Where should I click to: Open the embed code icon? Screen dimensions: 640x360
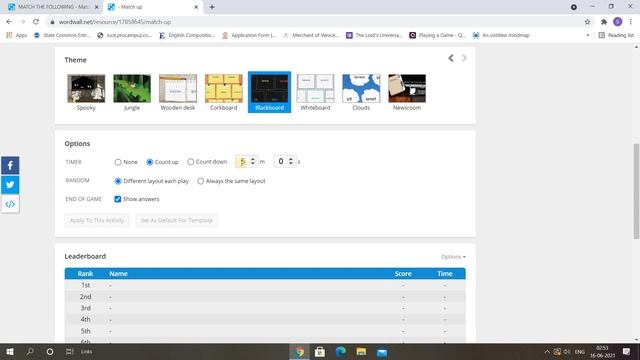point(10,204)
